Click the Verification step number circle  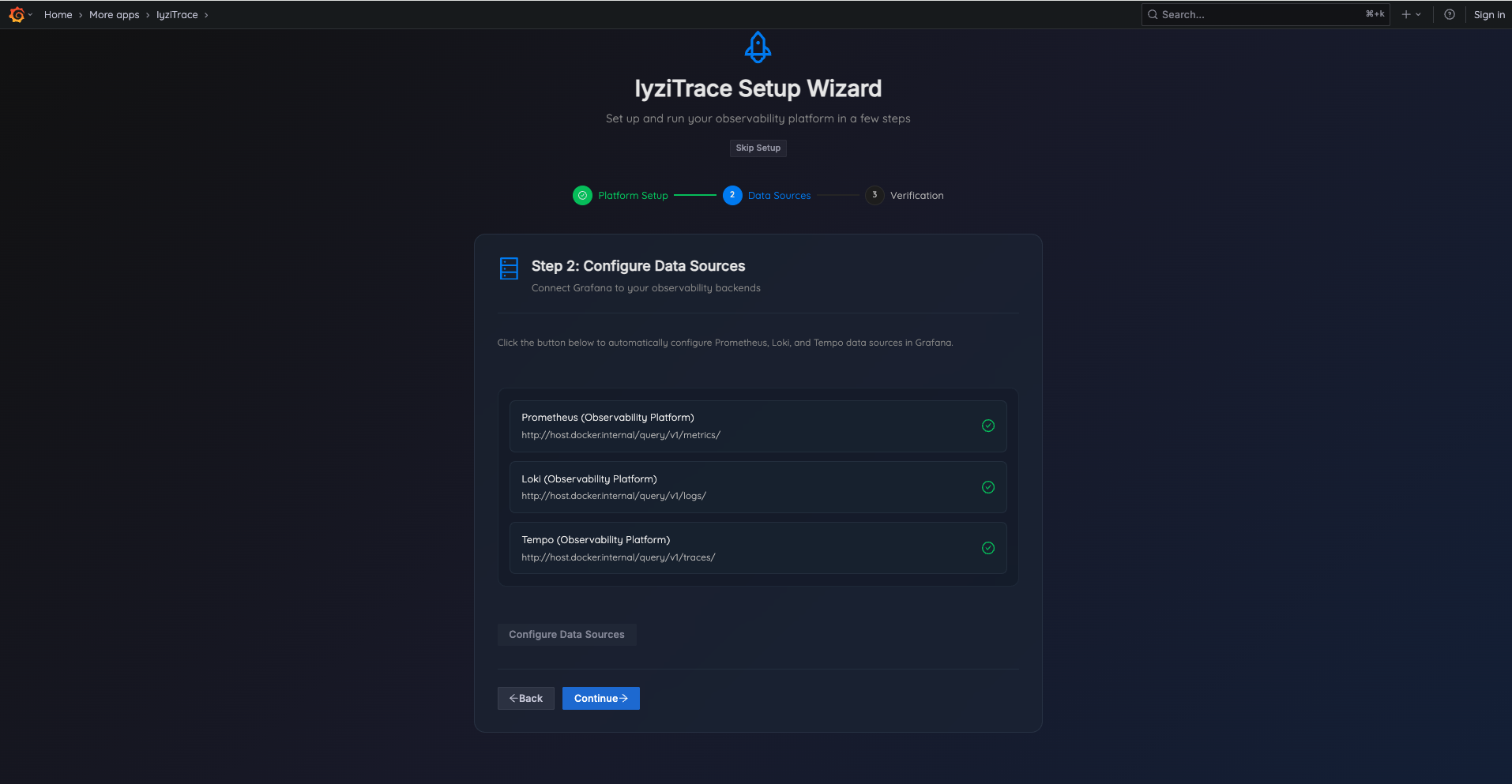click(874, 195)
